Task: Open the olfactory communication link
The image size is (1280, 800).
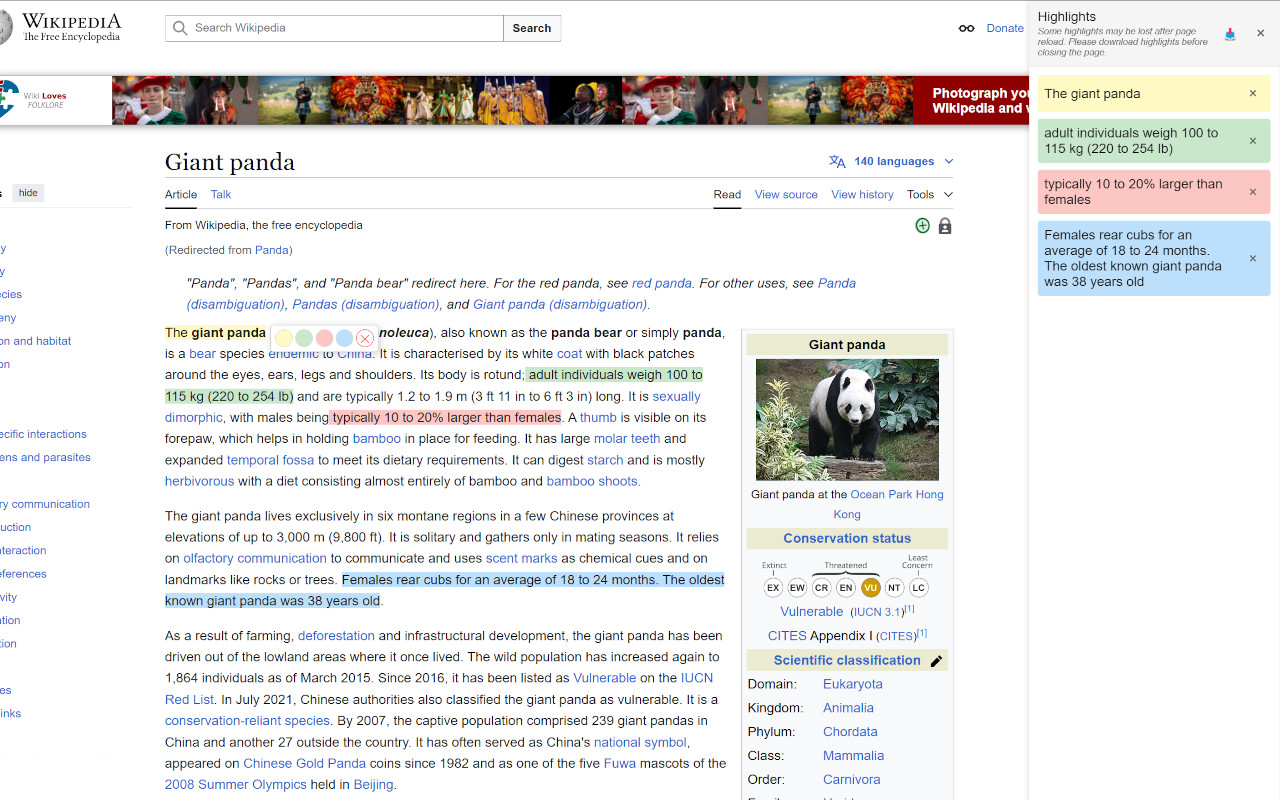Action: point(255,558)
